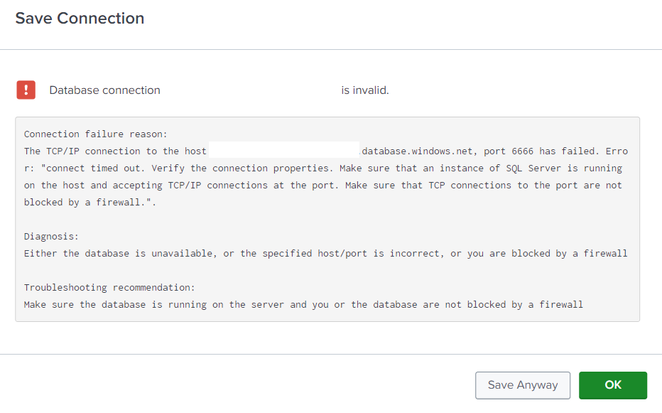This screenshot has width=662, height=413.
Task: Click the redacted host name area
Action: coord(284,150)
